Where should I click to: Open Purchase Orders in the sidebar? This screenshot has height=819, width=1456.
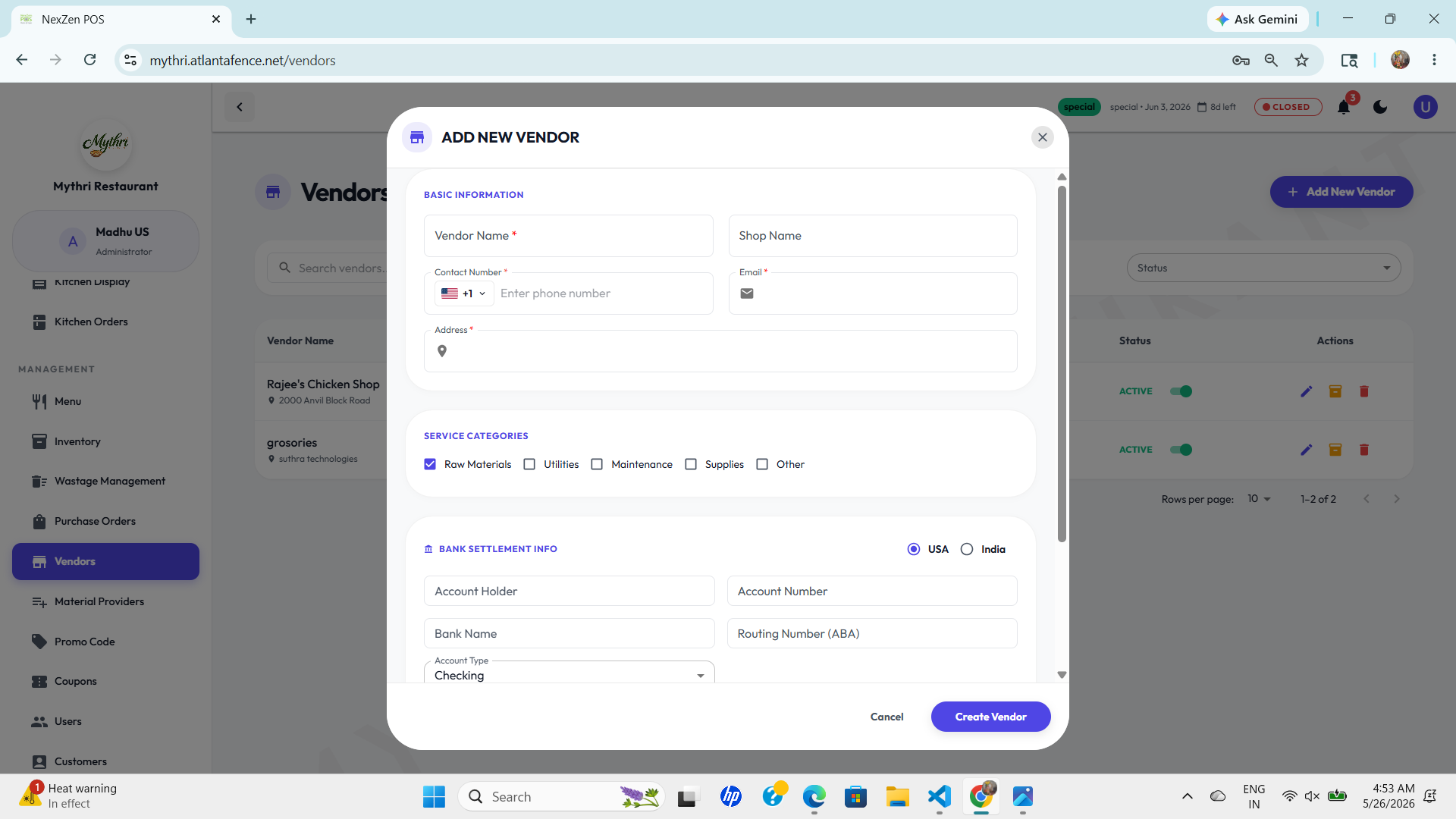point(105,521)
